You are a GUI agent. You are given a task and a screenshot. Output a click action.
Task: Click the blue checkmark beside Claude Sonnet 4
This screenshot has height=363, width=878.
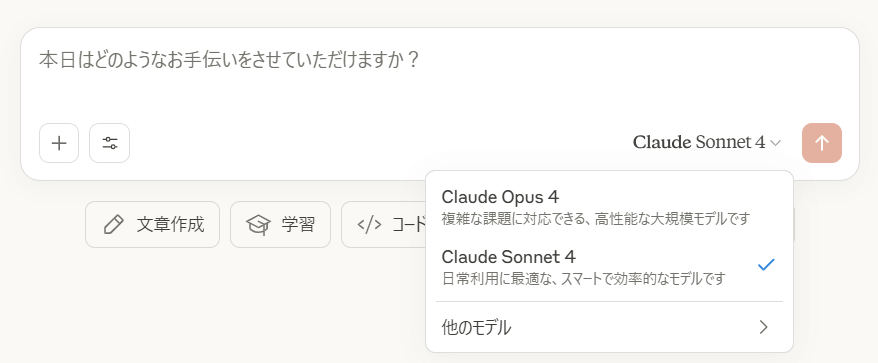tap(765, 265)
